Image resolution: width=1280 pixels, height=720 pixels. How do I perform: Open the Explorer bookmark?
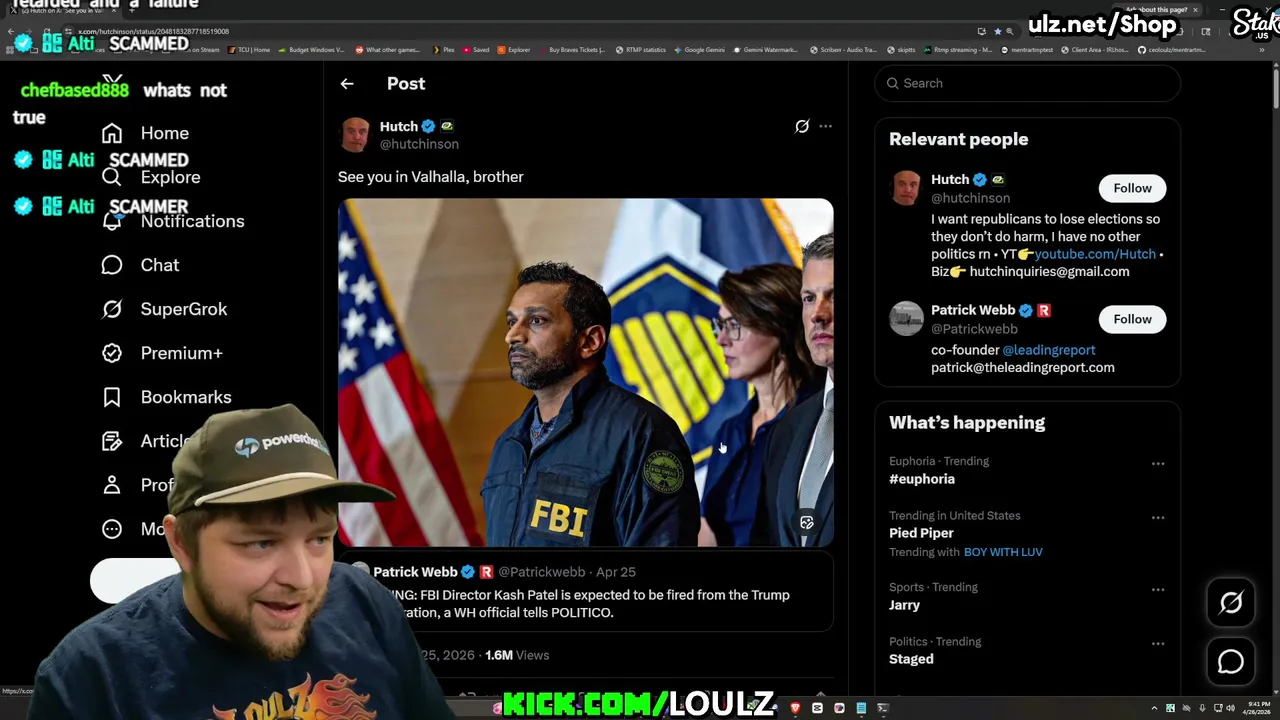click(x=514, y=49)
